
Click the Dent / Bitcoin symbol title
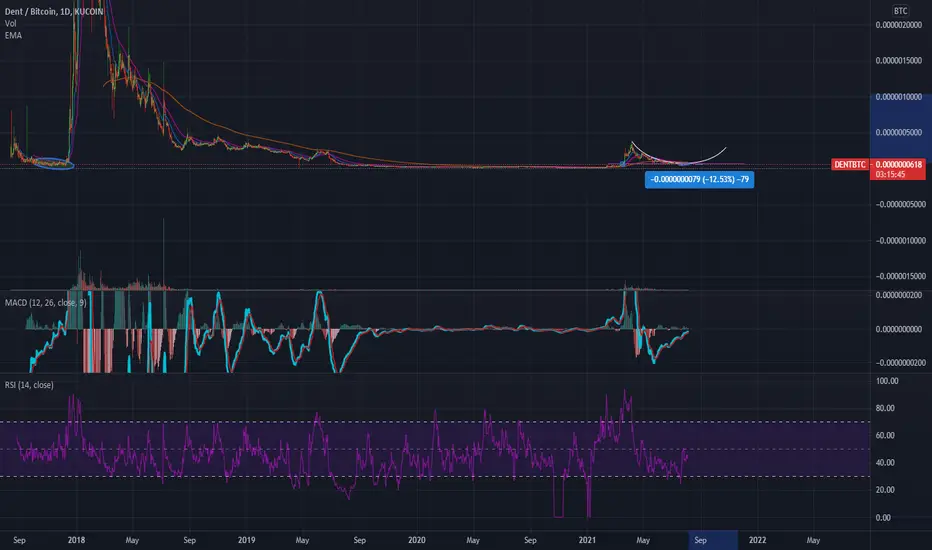click(53, 11)
